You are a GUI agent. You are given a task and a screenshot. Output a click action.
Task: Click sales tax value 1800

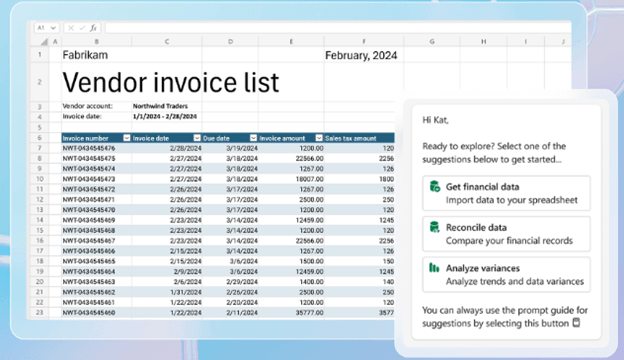pyautogui.click(x=386, y=179)
